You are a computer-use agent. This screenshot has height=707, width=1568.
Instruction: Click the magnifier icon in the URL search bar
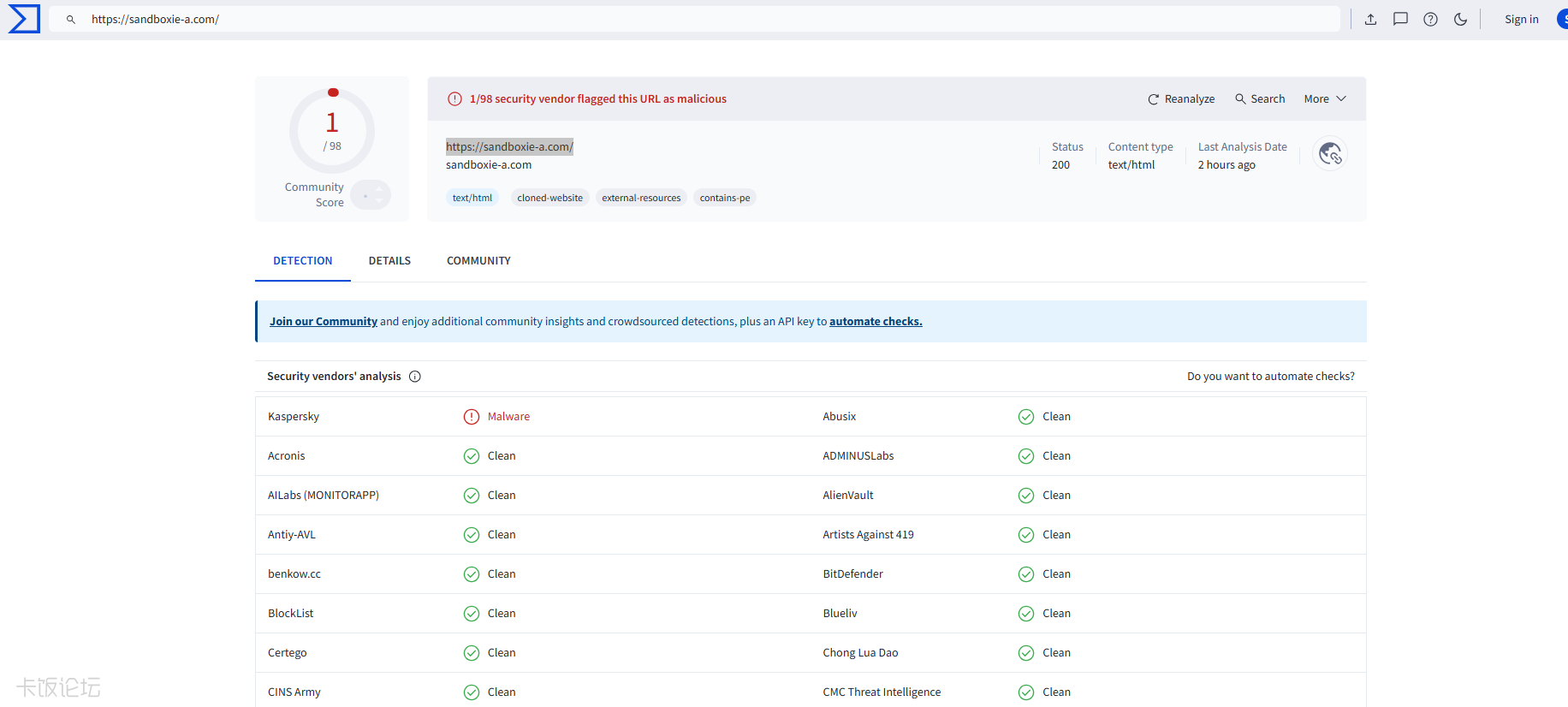click(71, 19)
